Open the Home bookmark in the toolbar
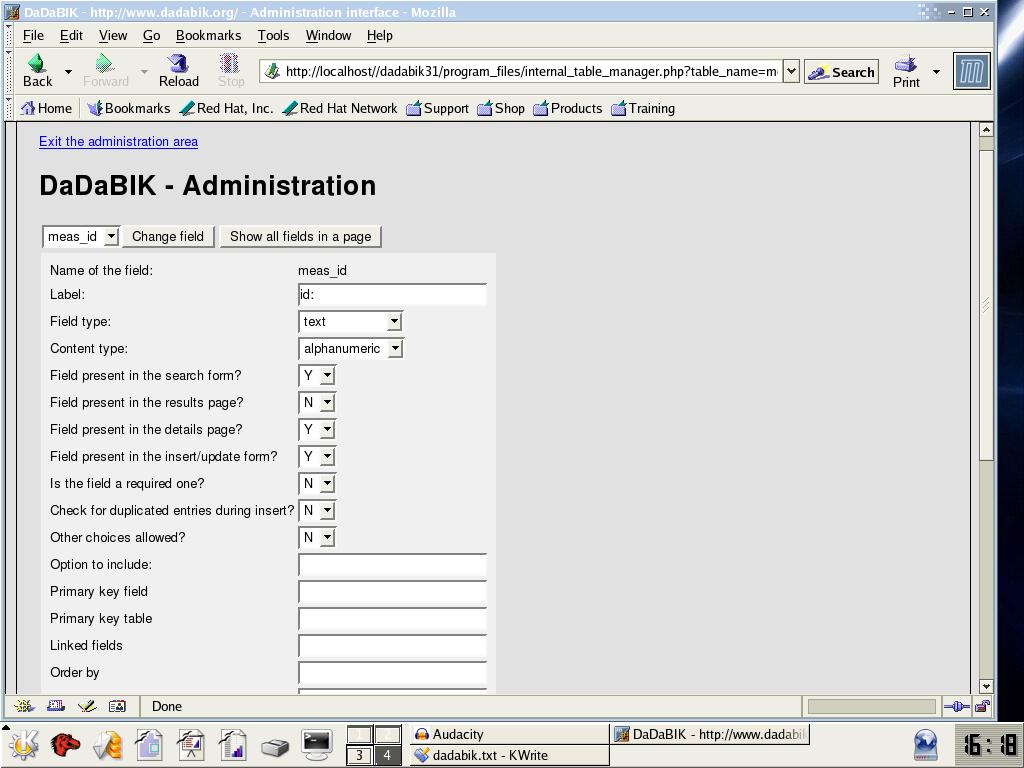 click(x=46, y=108)
